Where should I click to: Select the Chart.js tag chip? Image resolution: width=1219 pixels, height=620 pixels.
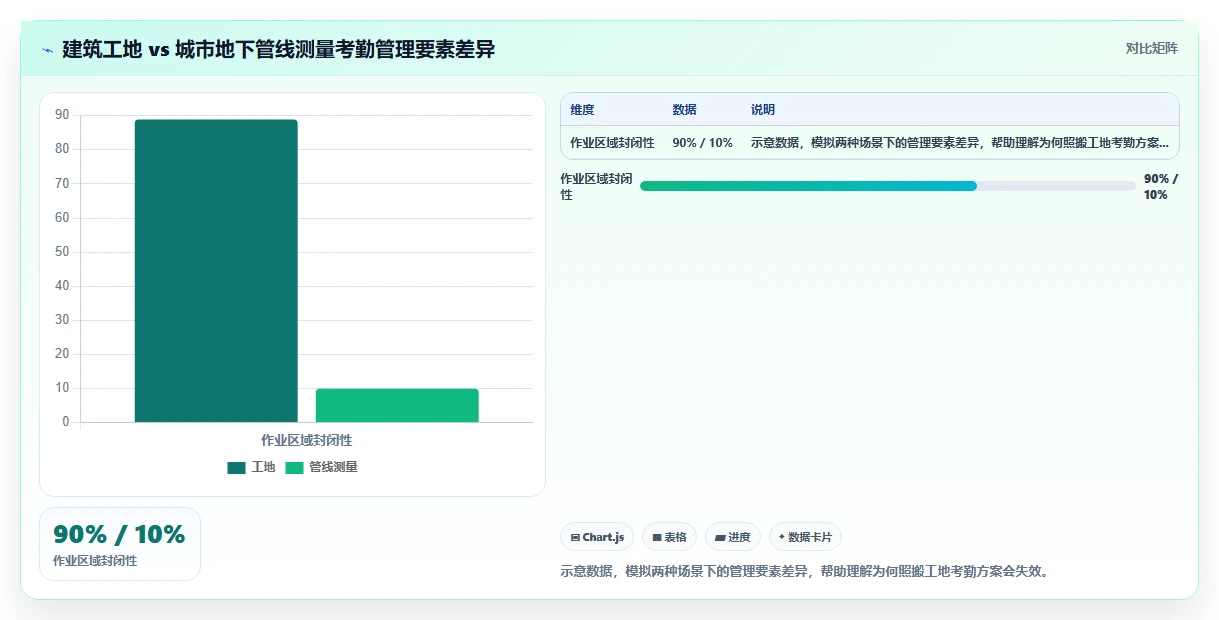coord(597,537)
